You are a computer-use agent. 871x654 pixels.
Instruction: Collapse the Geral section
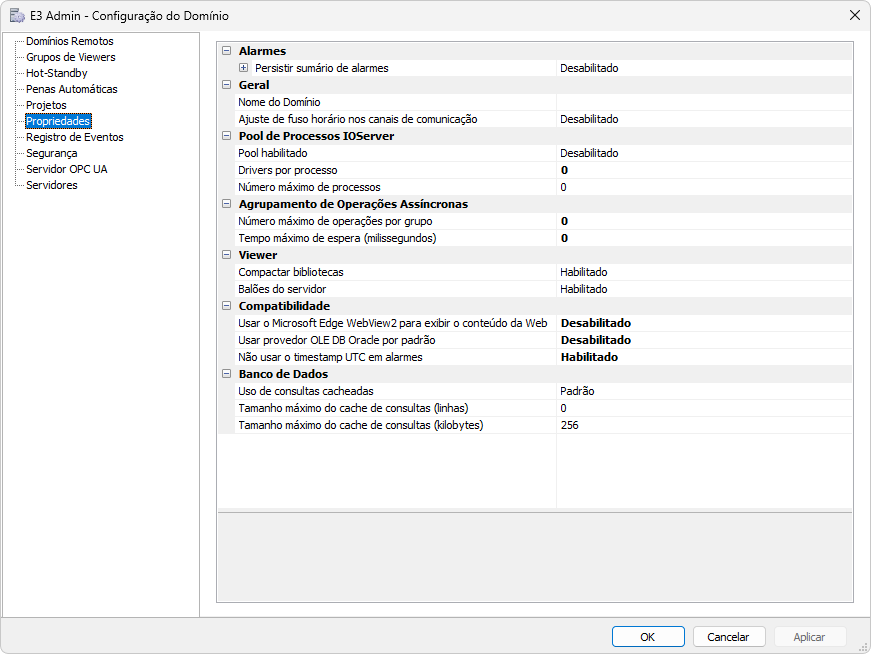tap(226, 85)
